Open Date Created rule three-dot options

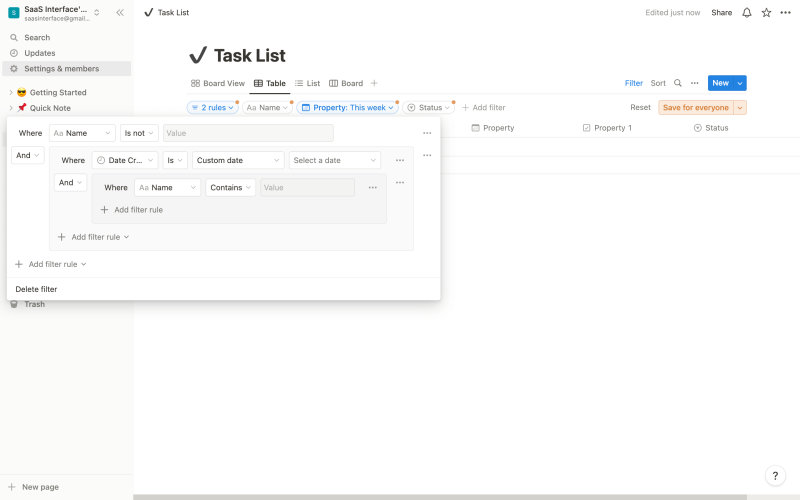[400, 160]
